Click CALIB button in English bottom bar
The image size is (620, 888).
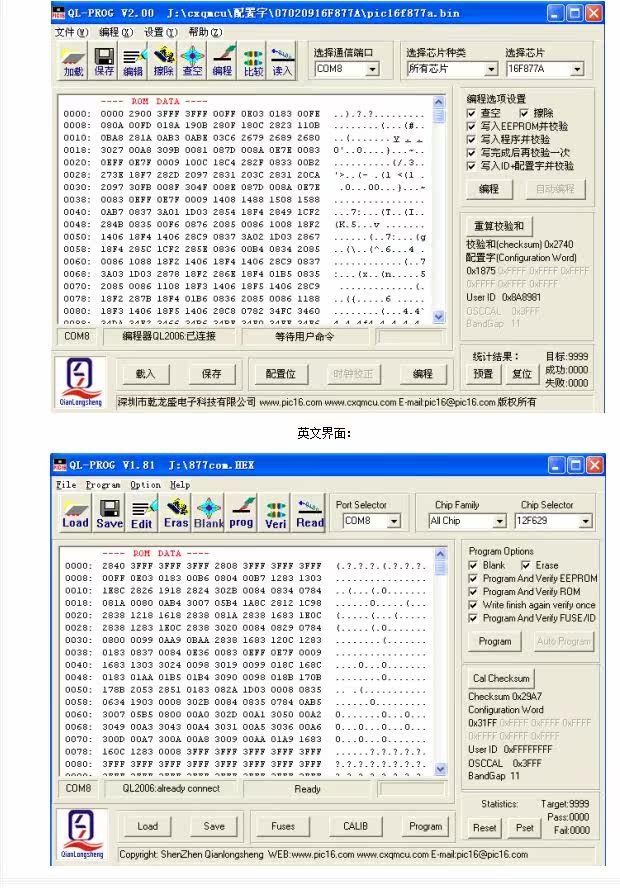point(356,826)
